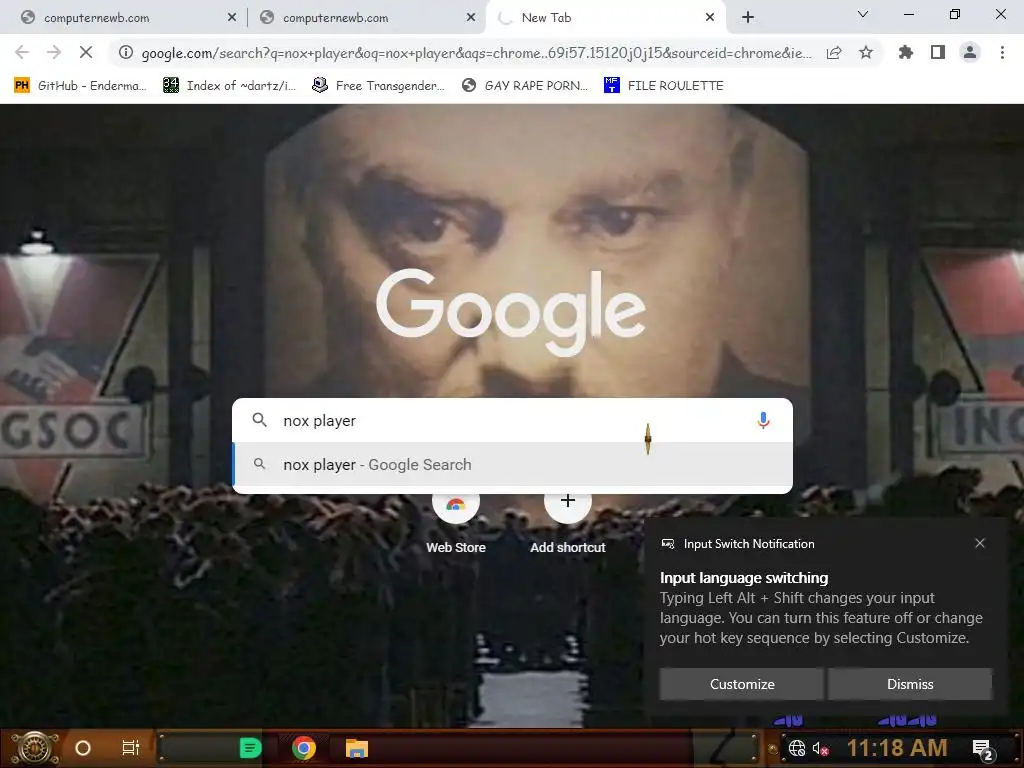This screenshot has height=768, width=1024.
Task: Open the Index of ~dartz bookmark
Action: (x=229, y=86)
